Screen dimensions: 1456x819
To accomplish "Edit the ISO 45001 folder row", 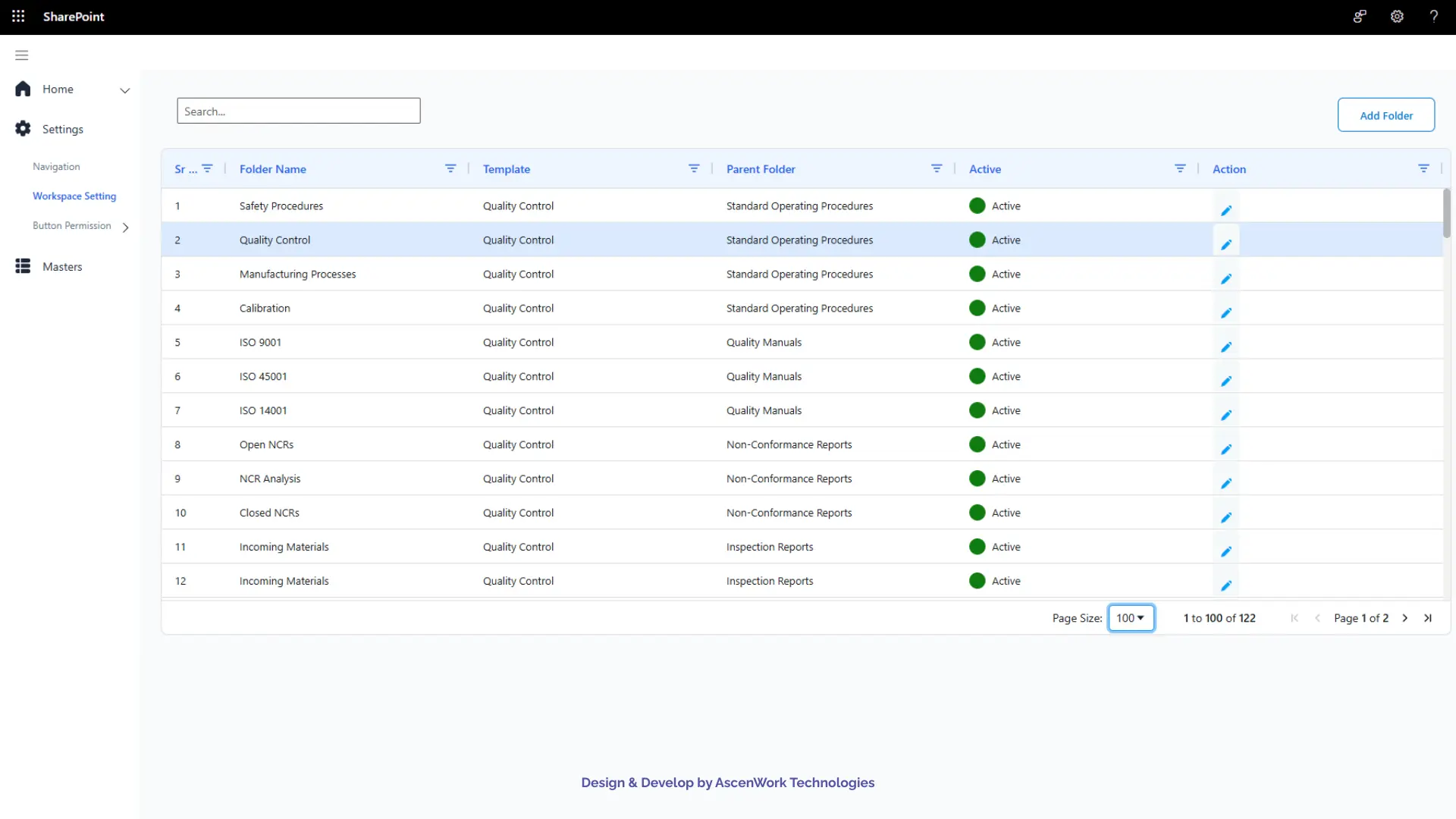I will click(x=1226, y=381).
